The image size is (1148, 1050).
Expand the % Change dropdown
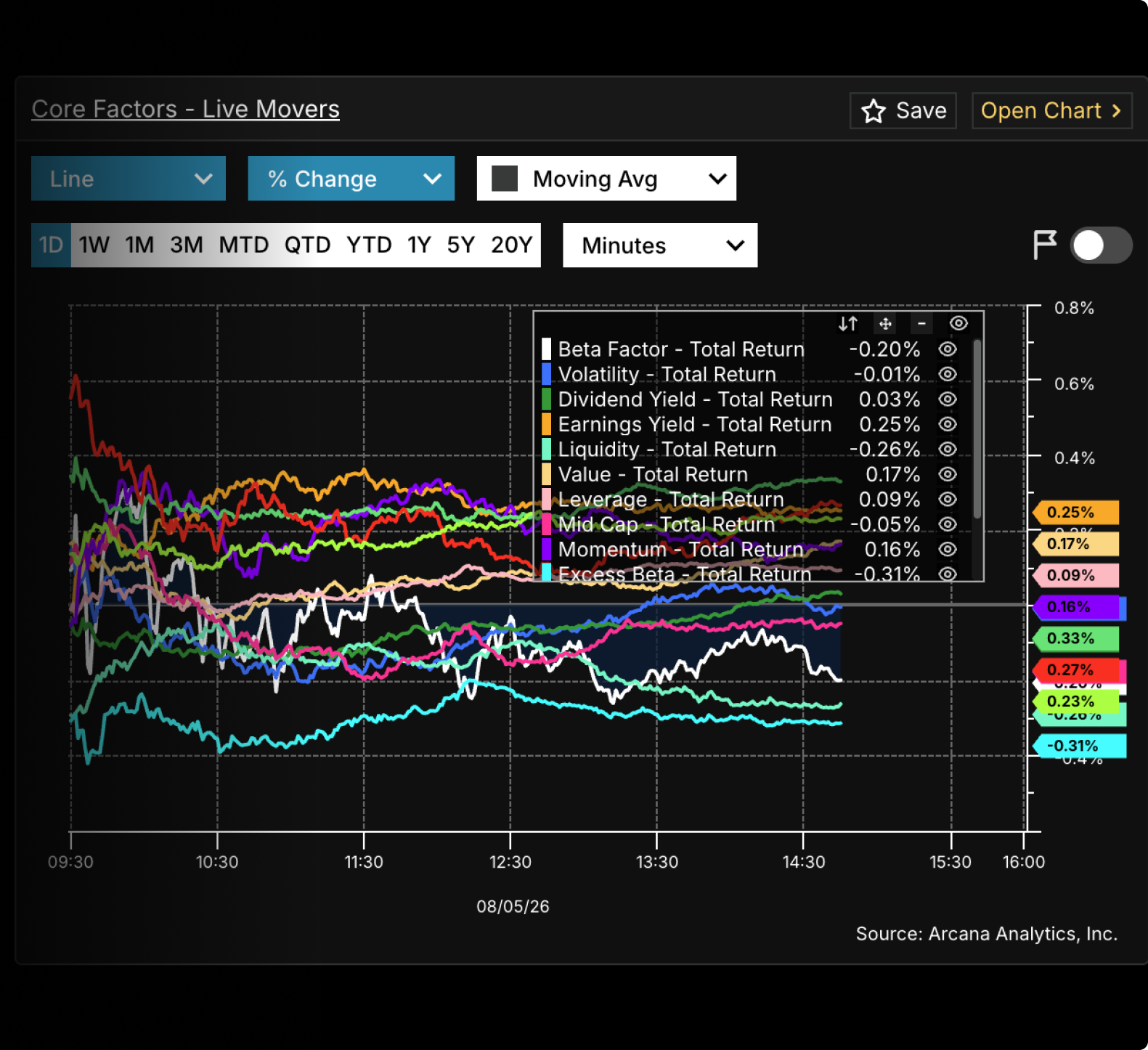click(351, 179)
